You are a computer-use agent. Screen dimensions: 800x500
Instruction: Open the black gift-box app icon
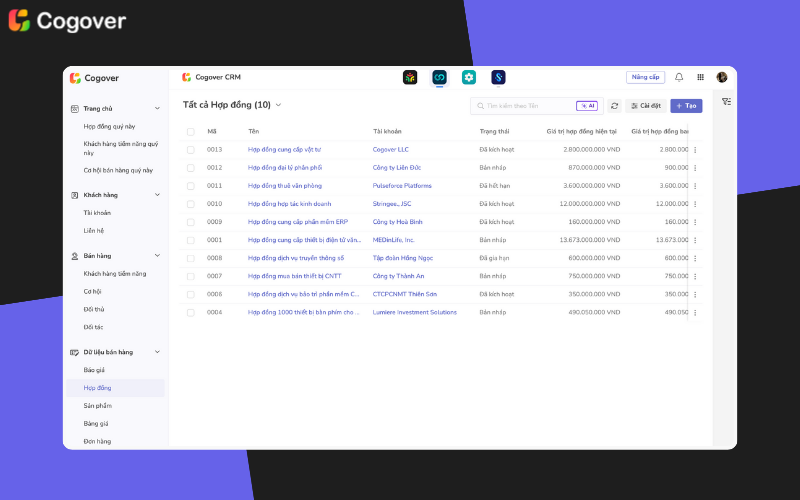(410, 77)
